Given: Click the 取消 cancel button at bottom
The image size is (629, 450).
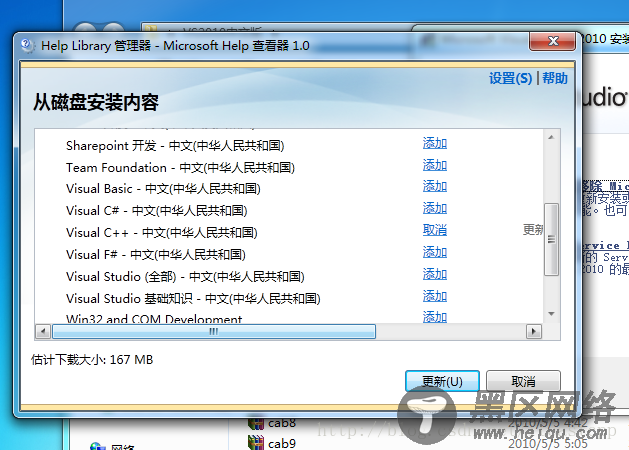Looking at the screenshot, I should (x=523, y=381).
